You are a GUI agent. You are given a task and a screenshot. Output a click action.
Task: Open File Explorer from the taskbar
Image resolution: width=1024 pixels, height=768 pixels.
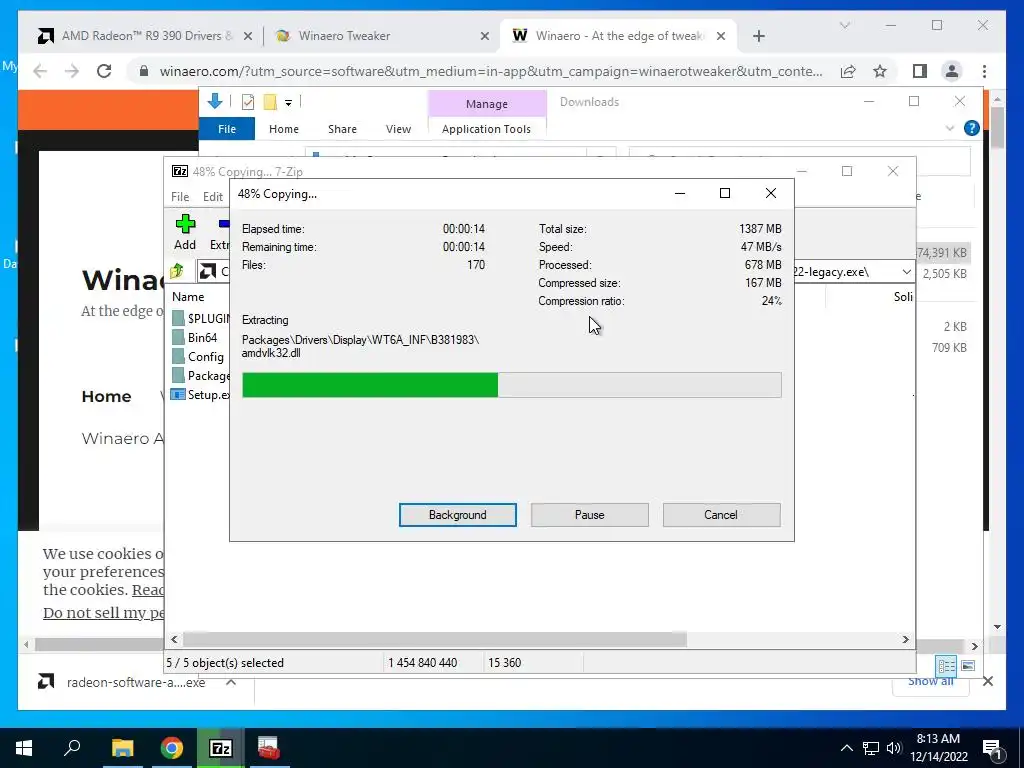point(122,748)
